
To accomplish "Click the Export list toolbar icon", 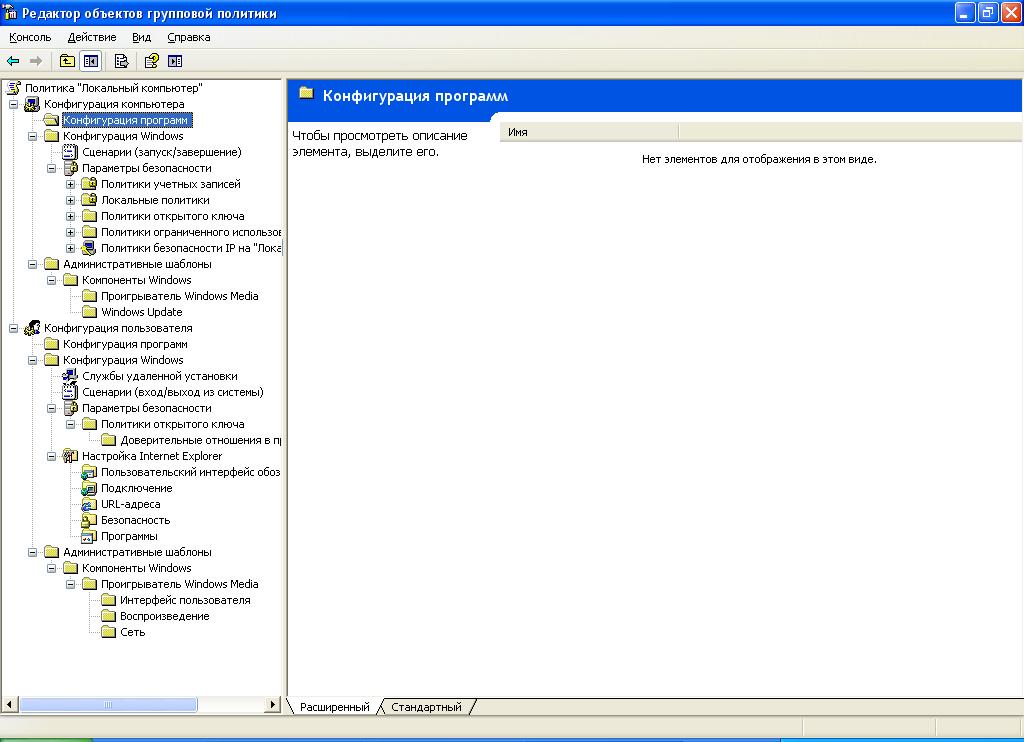I will coord(121,61).
